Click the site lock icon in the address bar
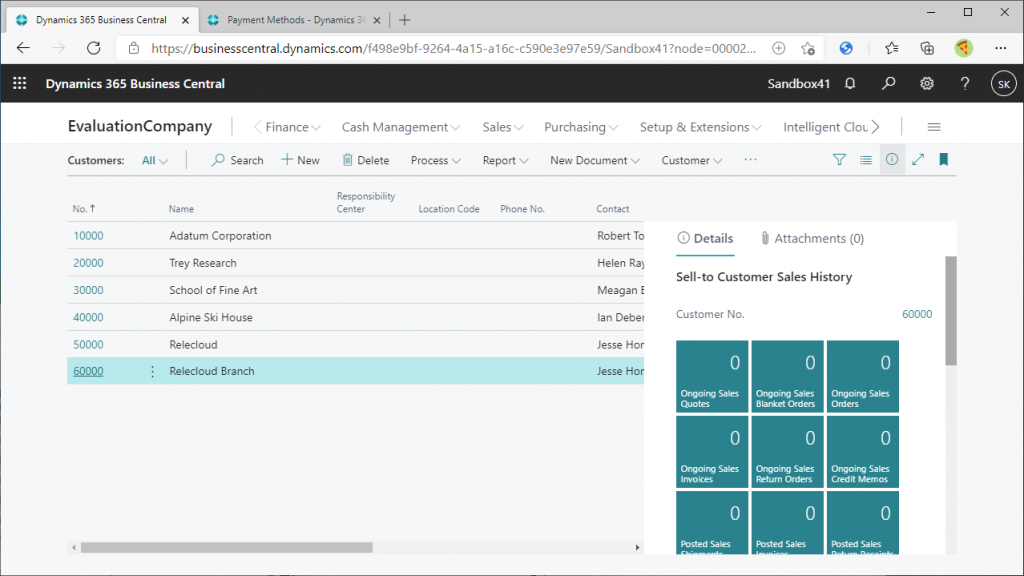Viewport: 1024px width, 576px height. [134, 48]
